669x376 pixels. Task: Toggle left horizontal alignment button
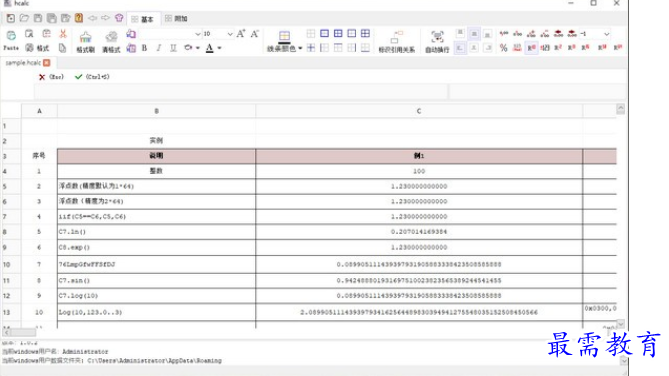pyautogui.click(x=460, y=48)
